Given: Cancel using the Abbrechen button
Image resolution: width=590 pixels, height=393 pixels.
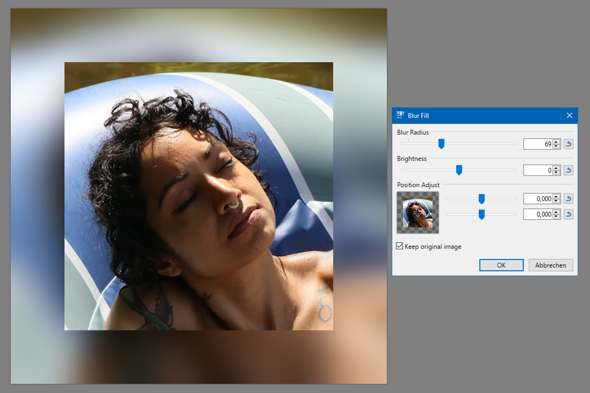Looking at the screenshot, I should [x=550, y=265].
